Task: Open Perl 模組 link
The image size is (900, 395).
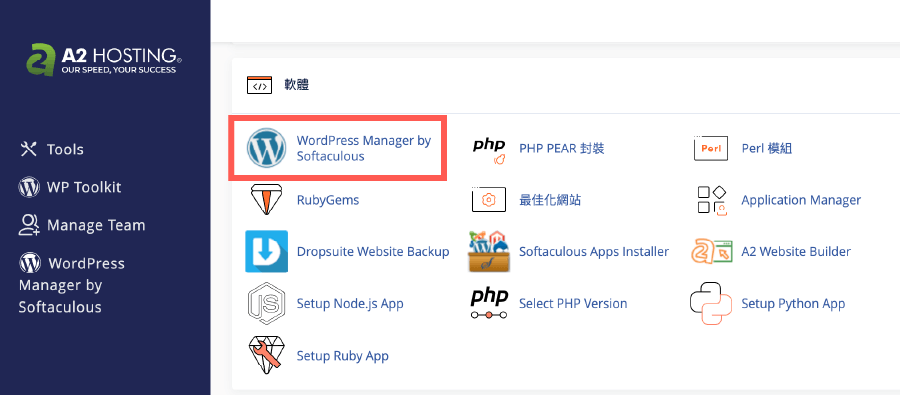Action: pyautogui.click(x=767, y=149)
